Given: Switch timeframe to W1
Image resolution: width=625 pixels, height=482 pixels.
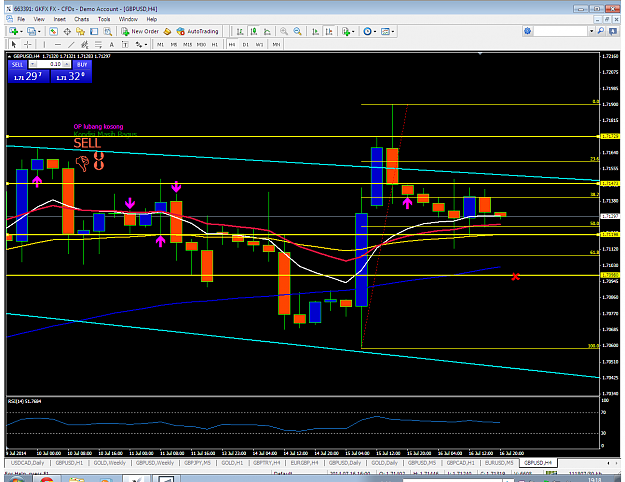Looking at the screenshot, I should click(x=259, y=45).
